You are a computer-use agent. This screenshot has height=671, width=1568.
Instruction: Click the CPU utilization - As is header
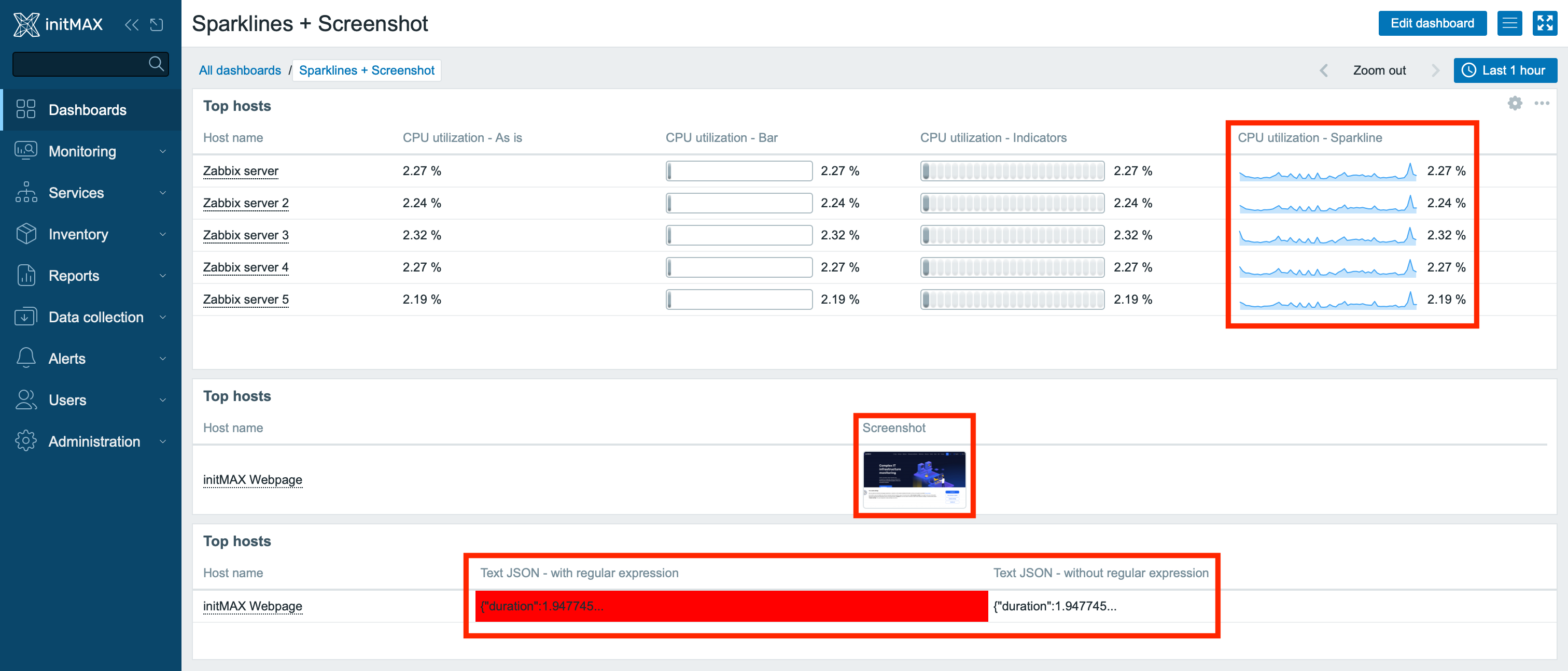(462, 138)
